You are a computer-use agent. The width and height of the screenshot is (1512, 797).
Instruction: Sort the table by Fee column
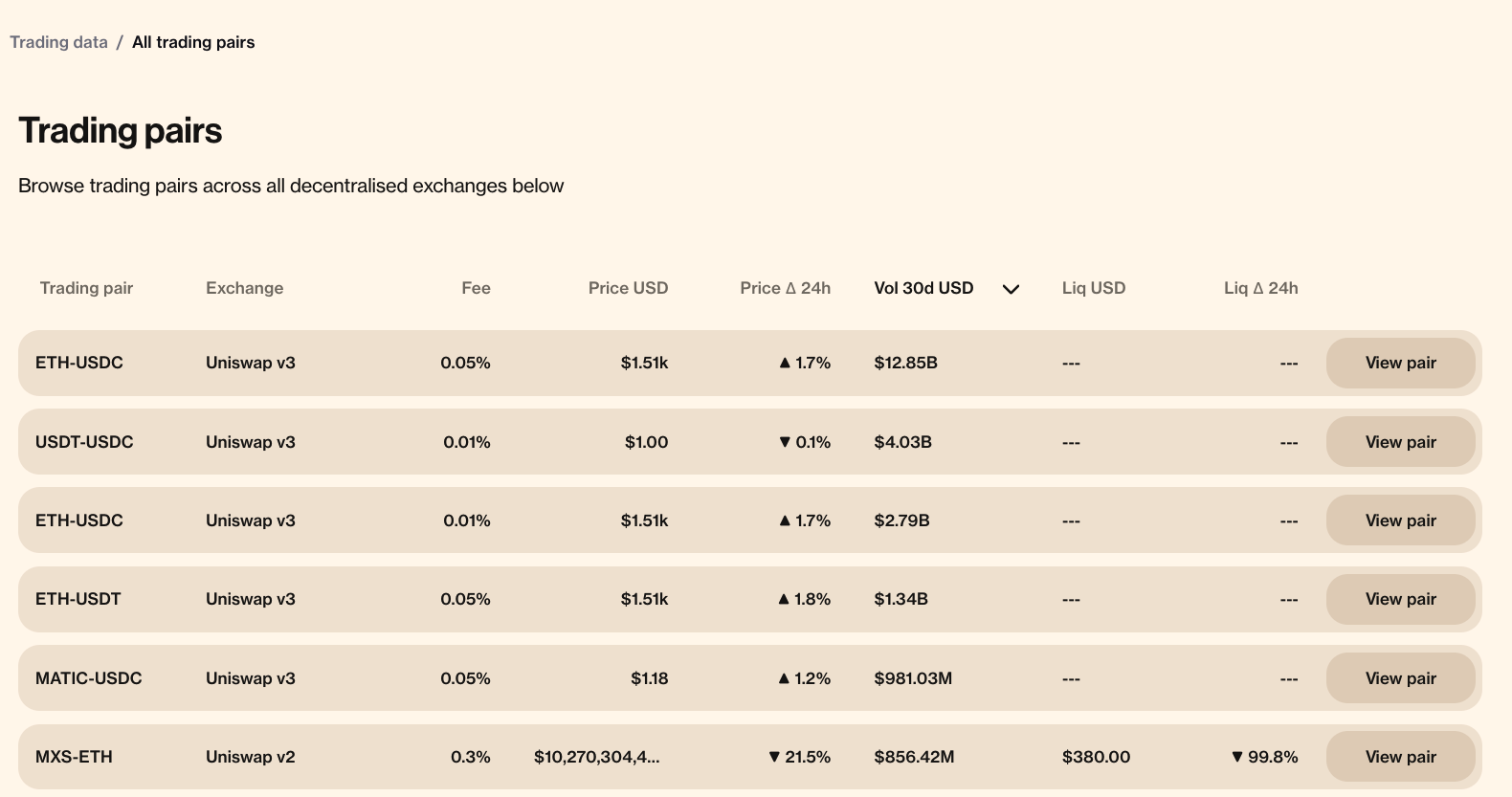(x=476, y=288)
